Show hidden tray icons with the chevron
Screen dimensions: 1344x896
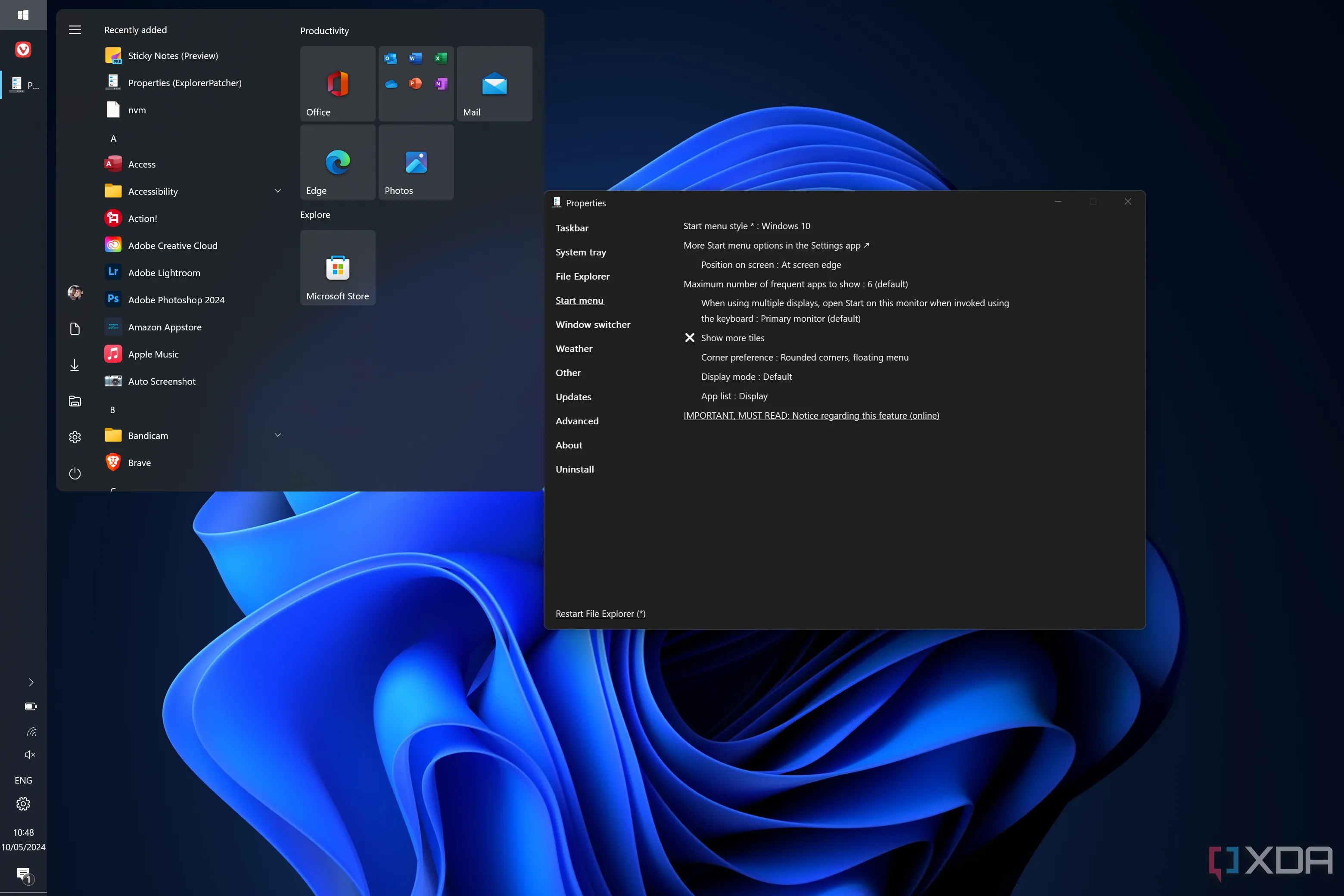[x=31, y=682]
